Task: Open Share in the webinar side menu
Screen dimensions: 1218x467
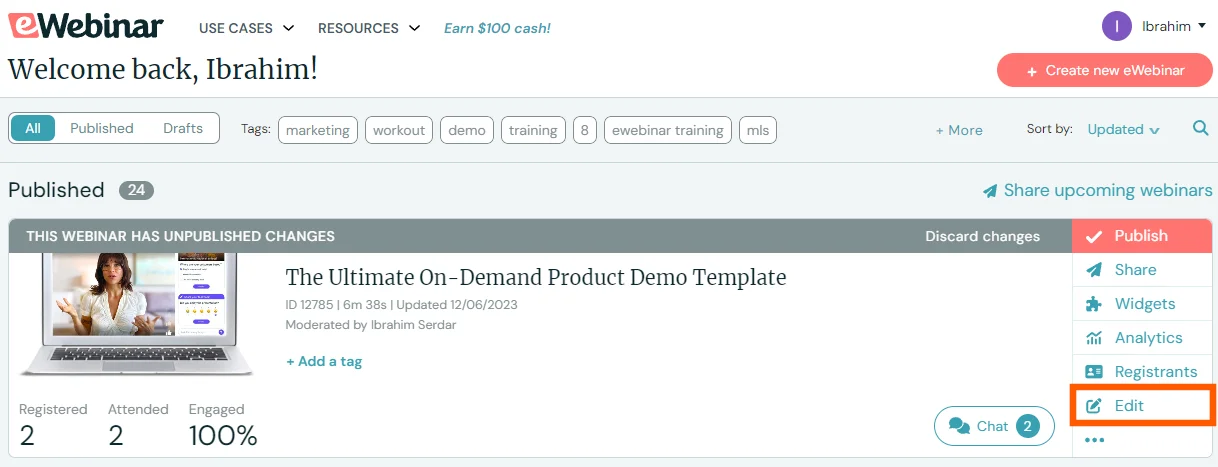Action: click(1142, 270)
